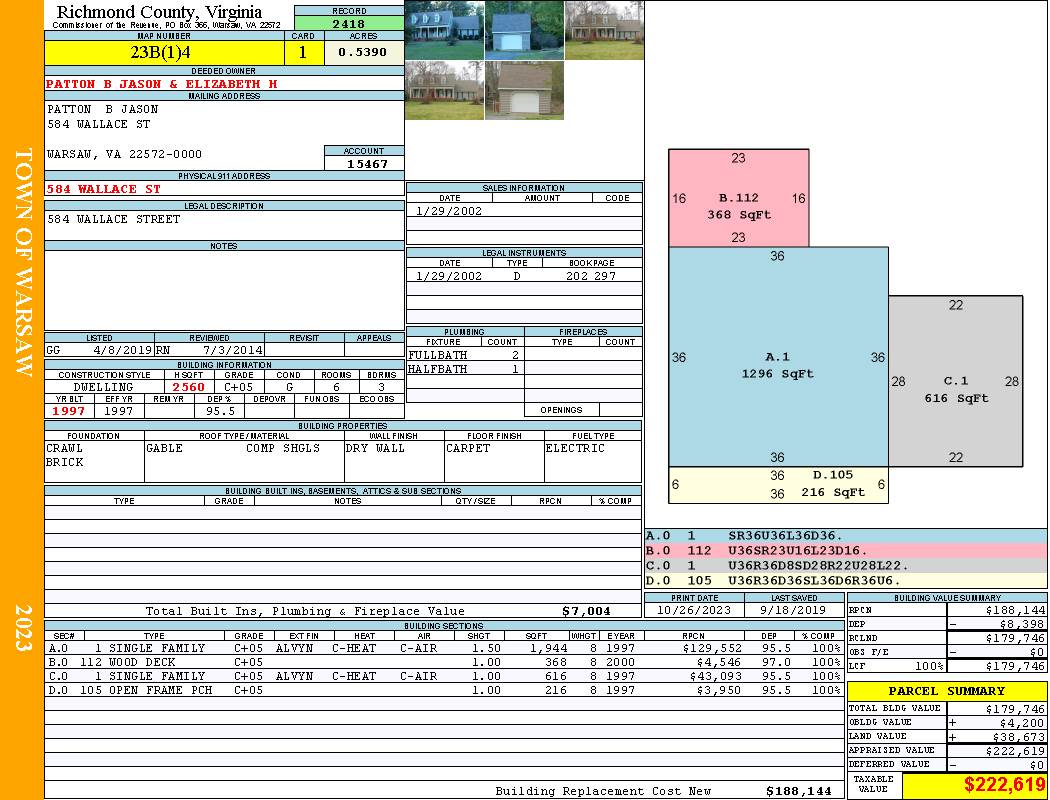This screenshot has height=800, width=1050.
Task: Select the pink B.0 112 sketch legend row
Action: (845, 550)
